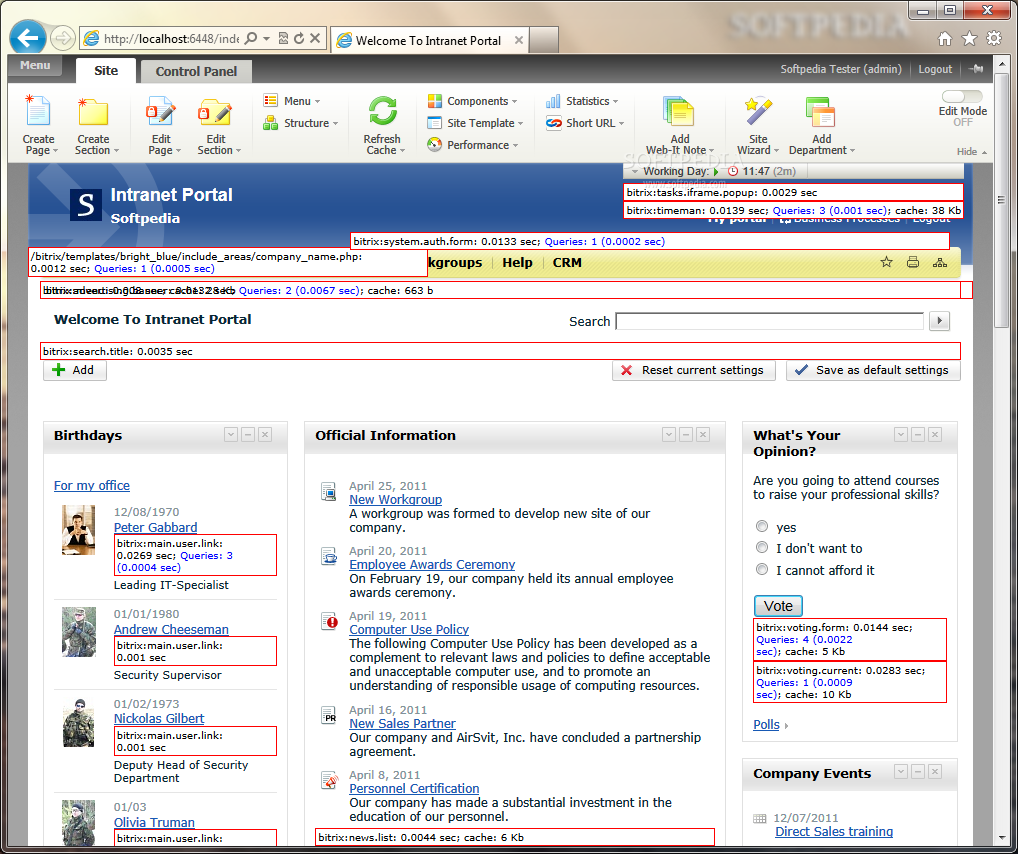Select 'I don't want to' option

[x=762, y=547]
